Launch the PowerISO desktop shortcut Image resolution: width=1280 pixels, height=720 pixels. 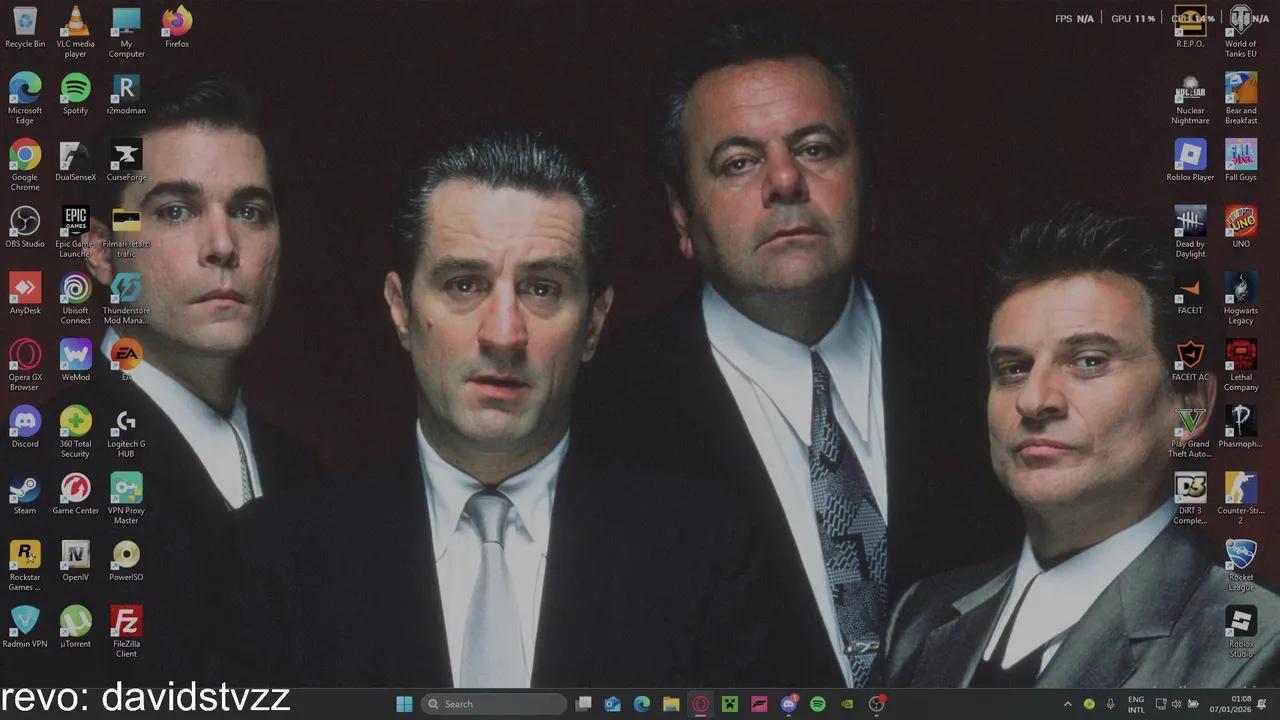click(x=126, y=561)
